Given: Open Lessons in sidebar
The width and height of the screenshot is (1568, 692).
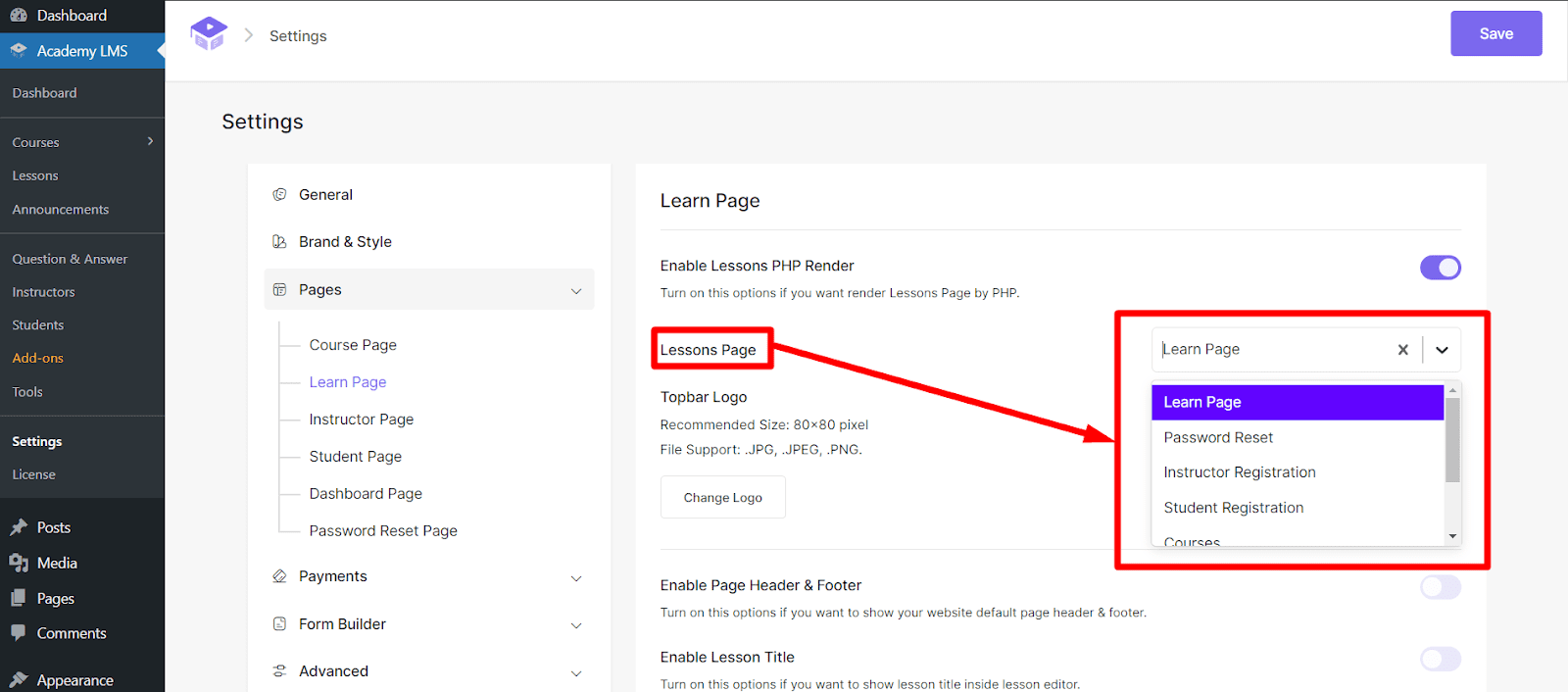Looking at the screenshot, I should coord(35,175).
